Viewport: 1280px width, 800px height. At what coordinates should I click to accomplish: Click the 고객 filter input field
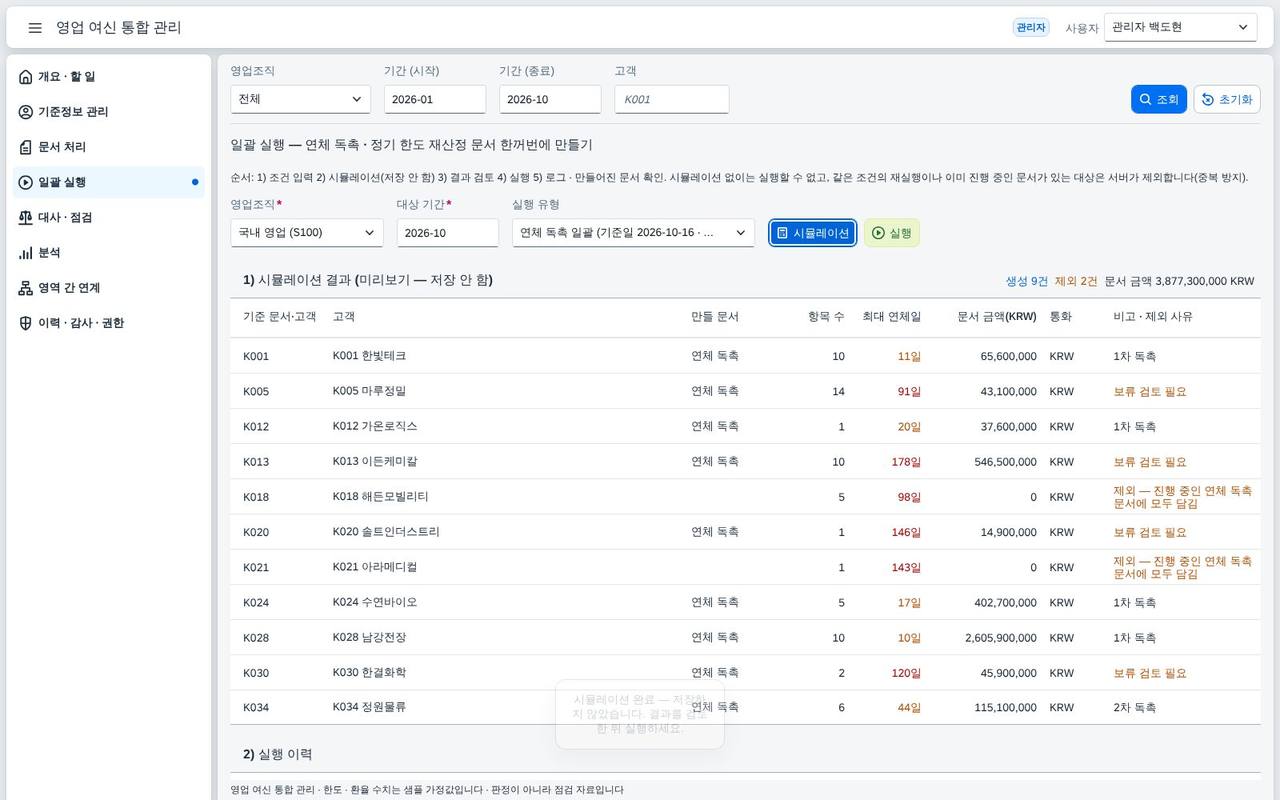point(672,99)
